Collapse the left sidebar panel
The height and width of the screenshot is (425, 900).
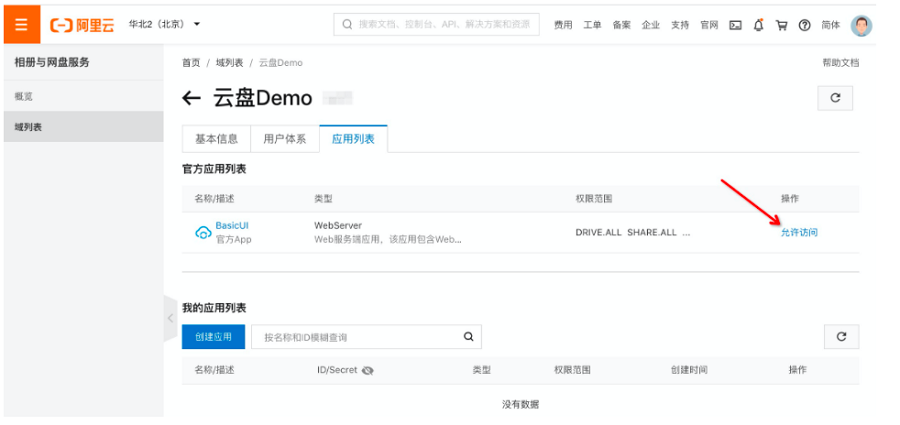(170, 317)
